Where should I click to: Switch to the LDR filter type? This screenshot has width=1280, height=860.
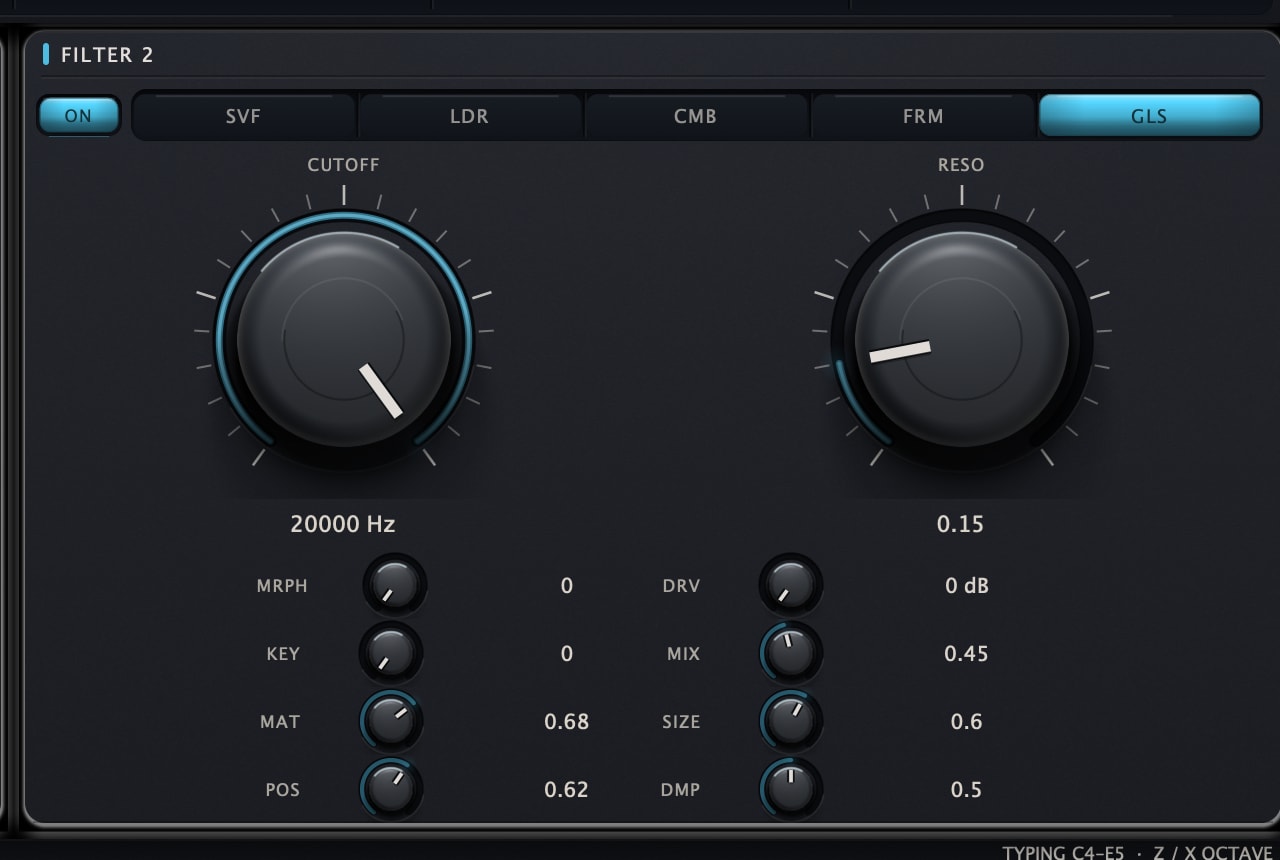click(469, 116)
